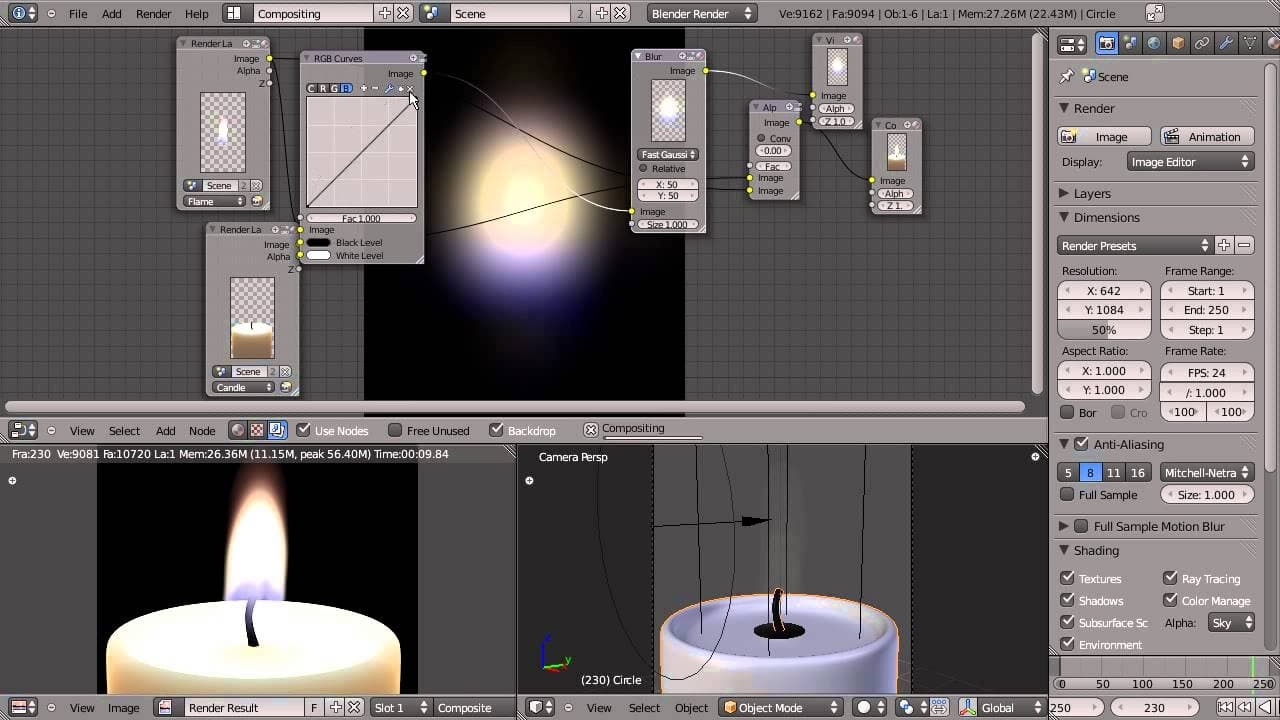Expand the Layers panel
The image size is (1280, 720).
[1092, 193]
